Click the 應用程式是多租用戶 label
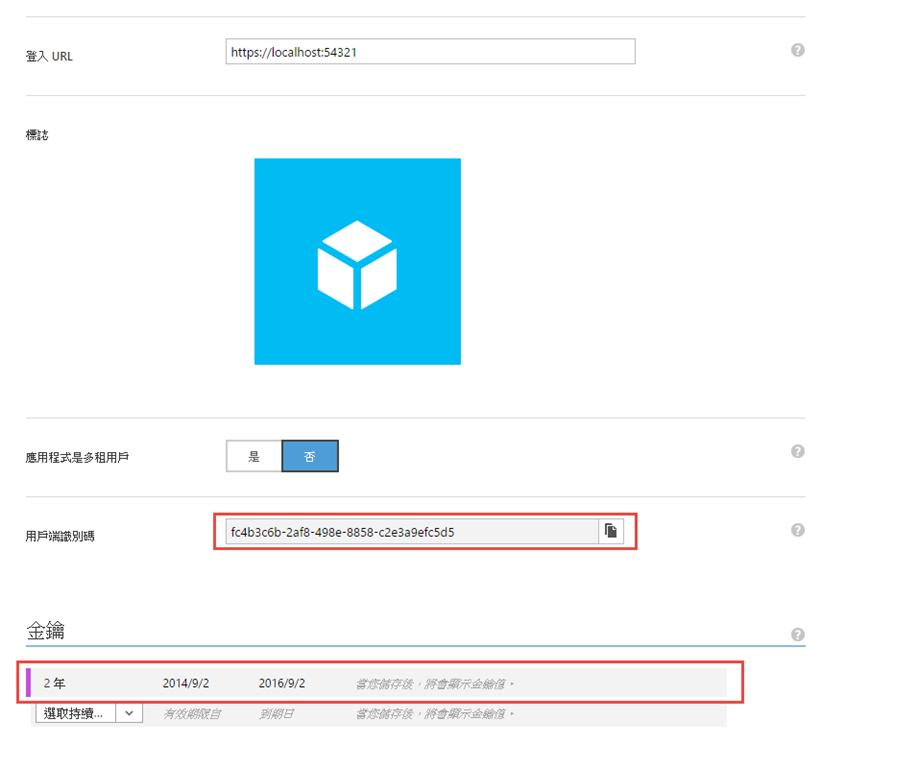Viewport: 918px width, 768px height. (77, 458)
